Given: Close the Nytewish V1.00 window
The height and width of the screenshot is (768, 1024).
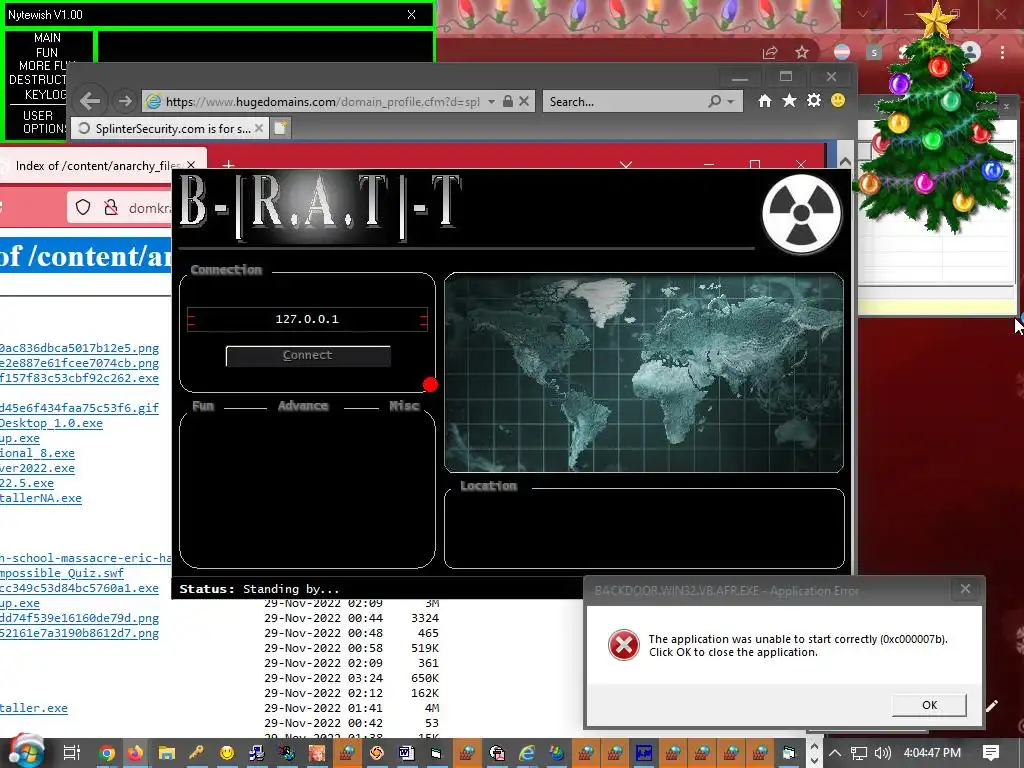Looking at the screenshot, I should coord(411,14).
